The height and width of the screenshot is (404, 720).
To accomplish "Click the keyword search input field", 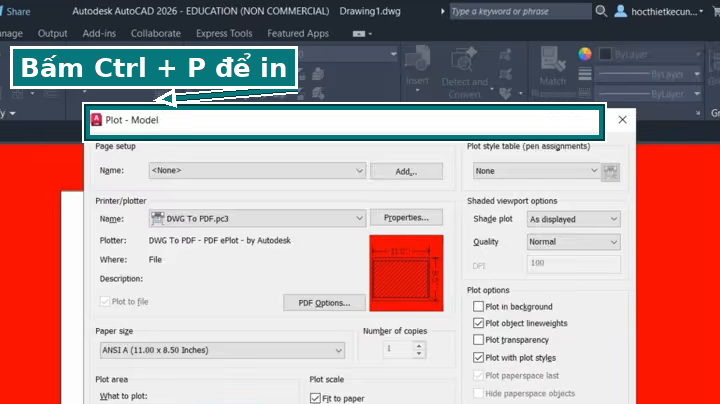I will 520,11.
